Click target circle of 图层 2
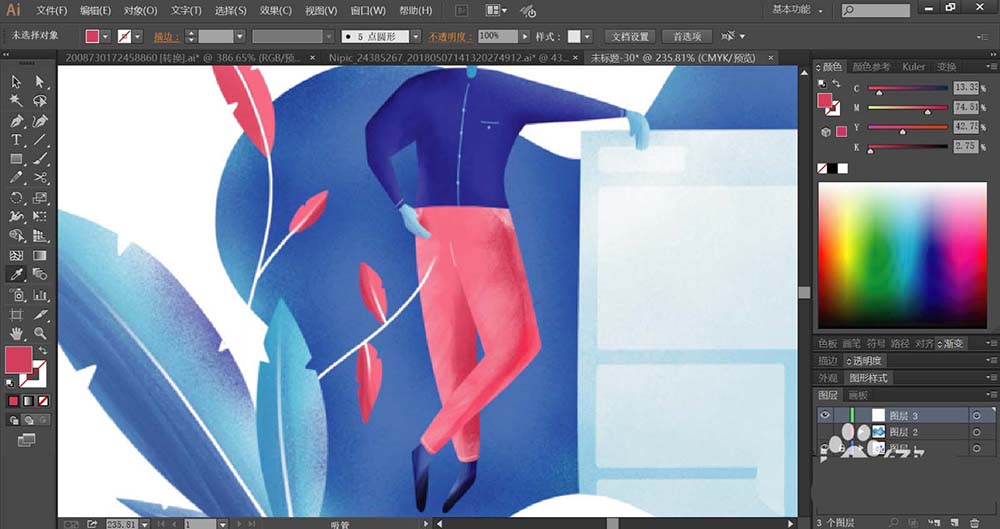 pos(976,432)
